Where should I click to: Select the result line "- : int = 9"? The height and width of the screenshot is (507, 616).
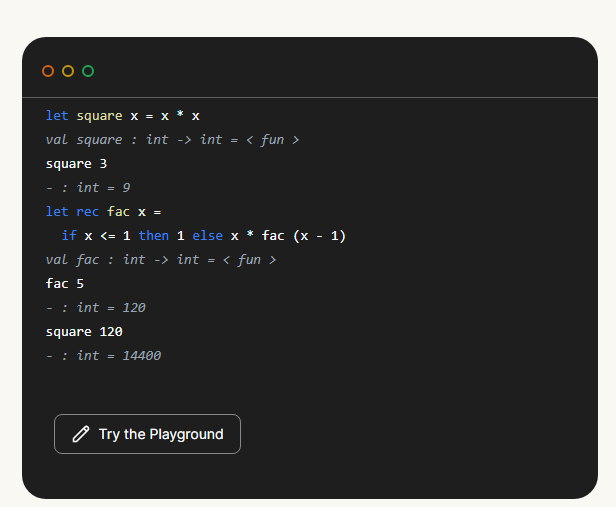tap(88, 188)
